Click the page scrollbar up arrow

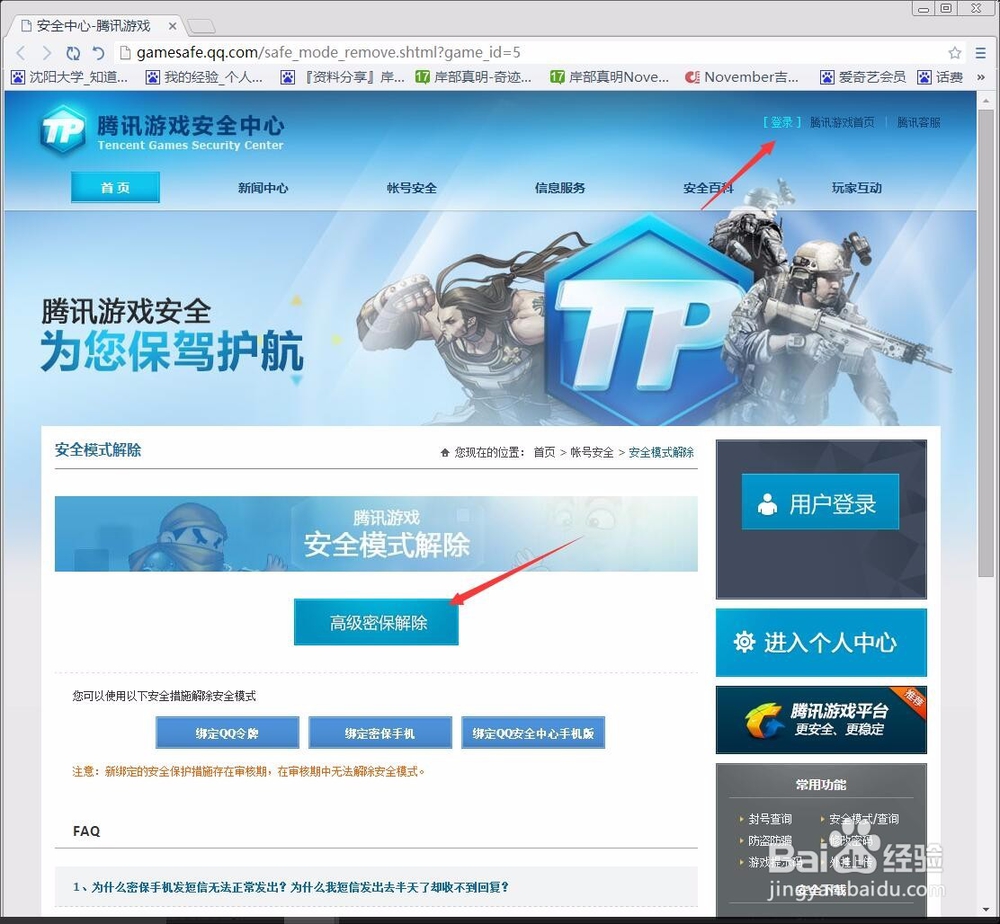[986, 101]
